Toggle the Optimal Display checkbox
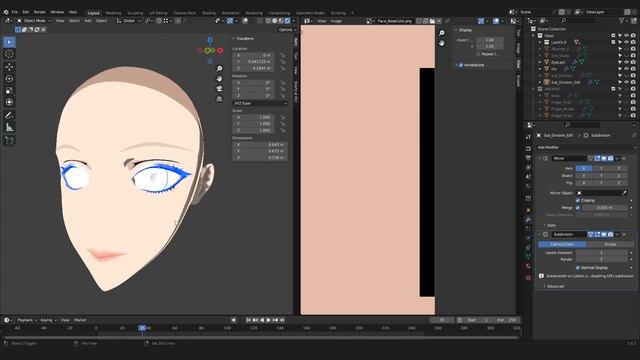 pos(578,268)
